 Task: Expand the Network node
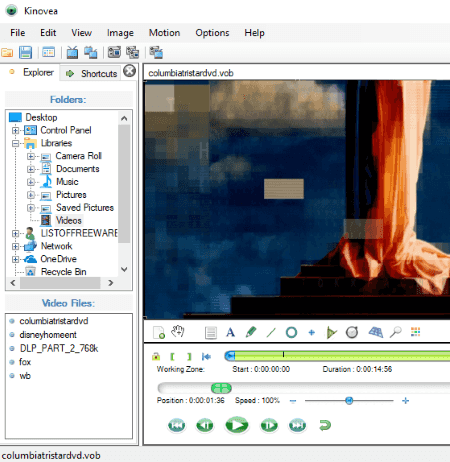tap(15, 246)
